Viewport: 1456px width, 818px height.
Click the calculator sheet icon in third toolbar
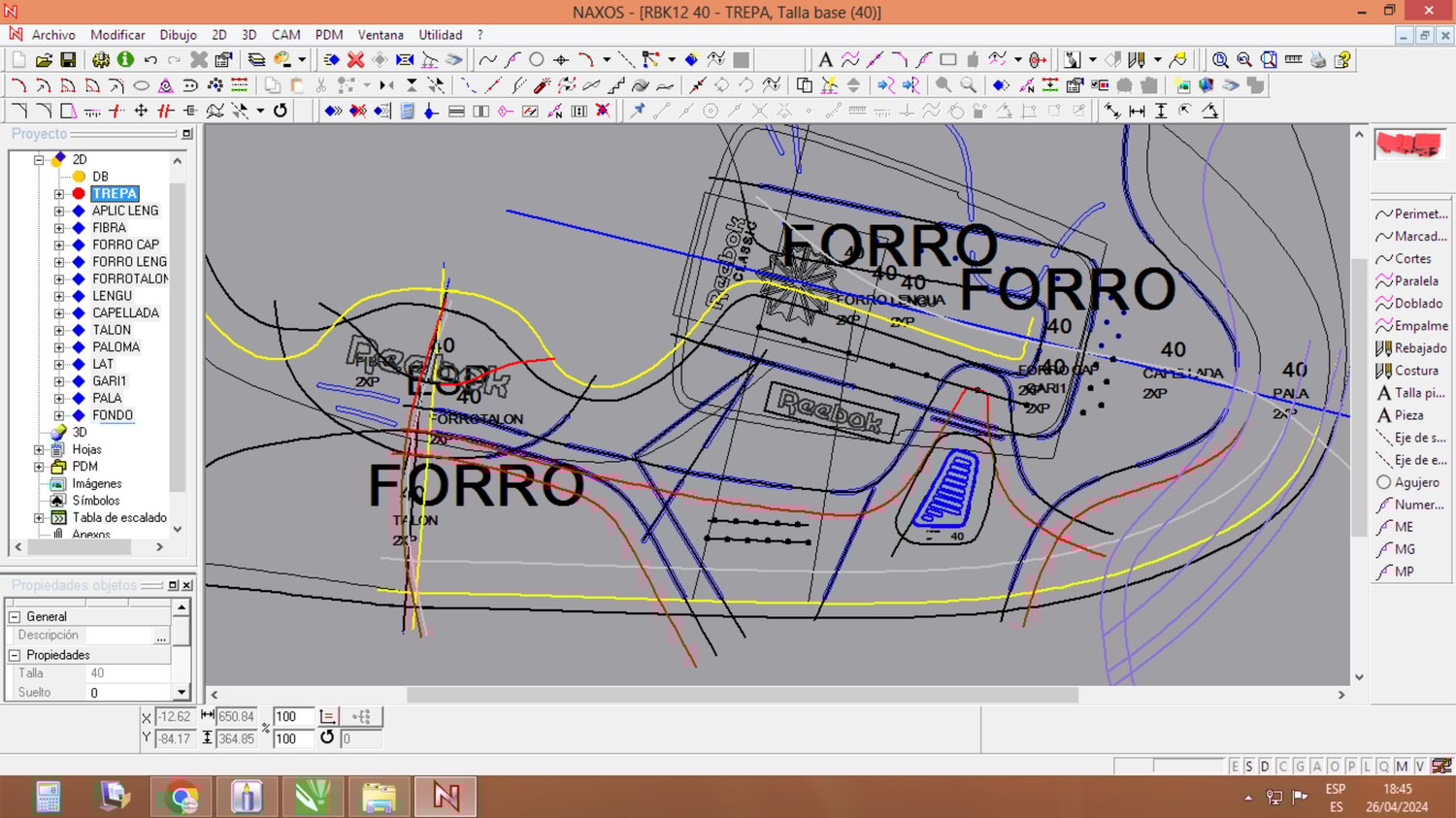pyautogui.click(x=407, y=111)
